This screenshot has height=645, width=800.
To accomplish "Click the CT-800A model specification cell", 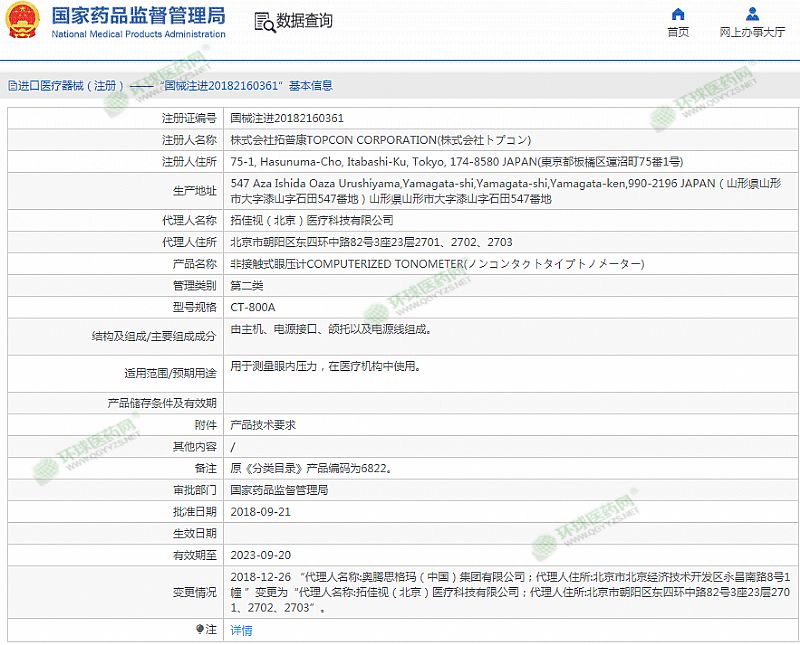I will (252, 307).
